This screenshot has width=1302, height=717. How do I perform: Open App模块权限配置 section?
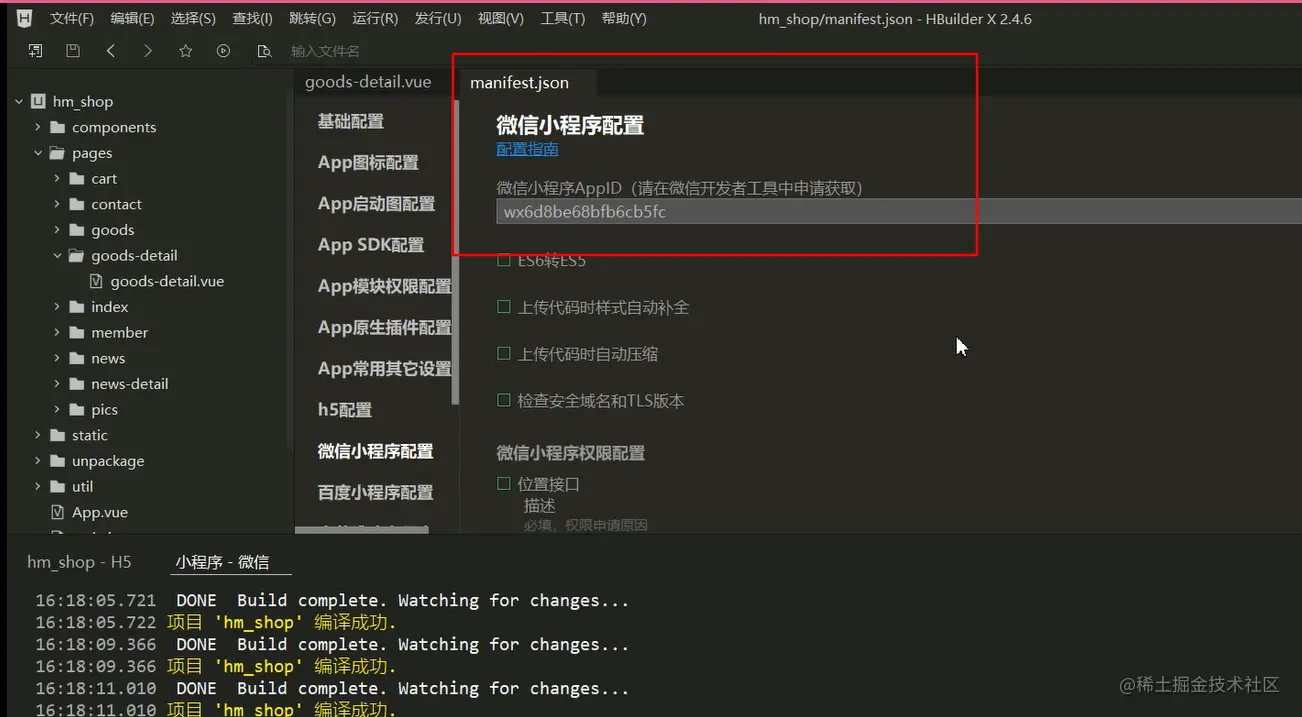coord(385,286)
